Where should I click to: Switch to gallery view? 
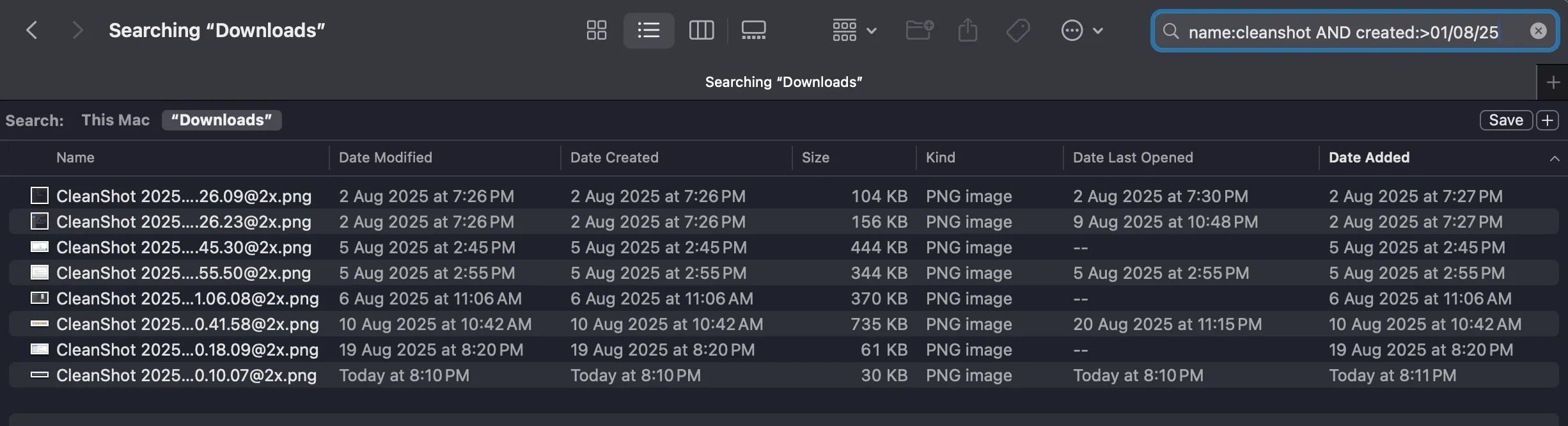(x=753, y=30)
